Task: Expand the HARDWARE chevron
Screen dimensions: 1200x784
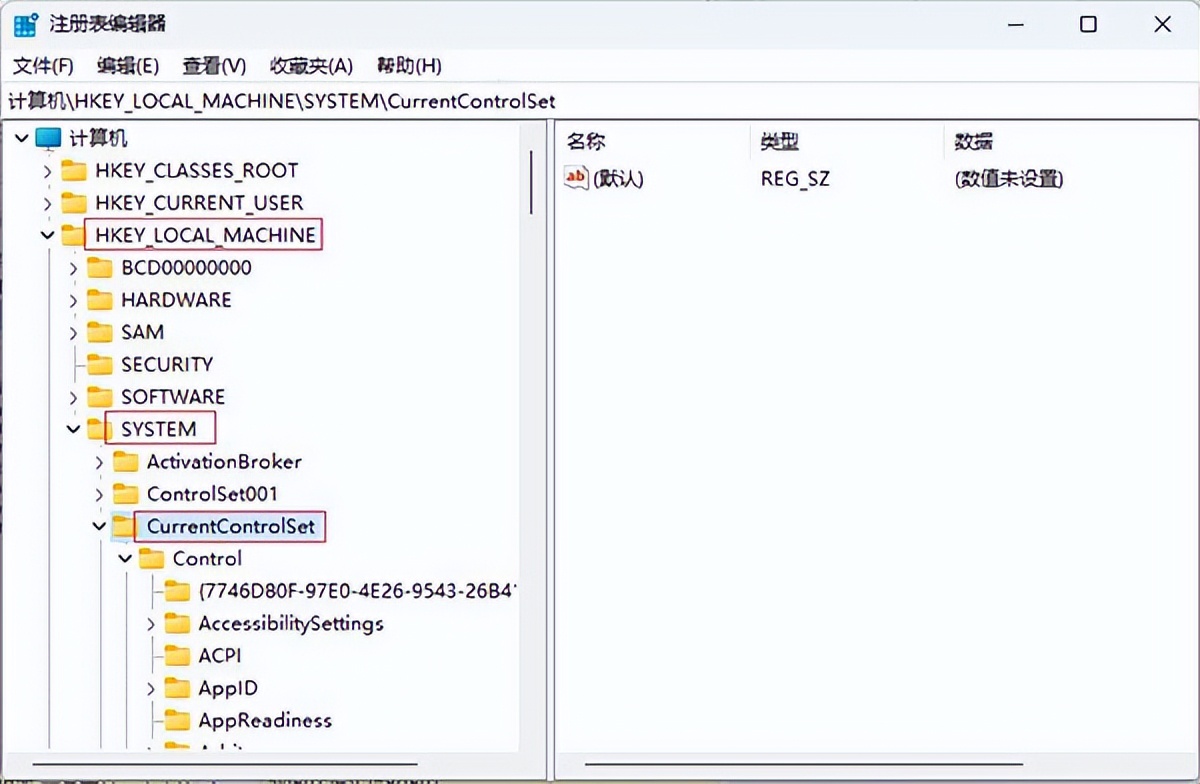Action: pyautogui.click(x=73, y=300)
